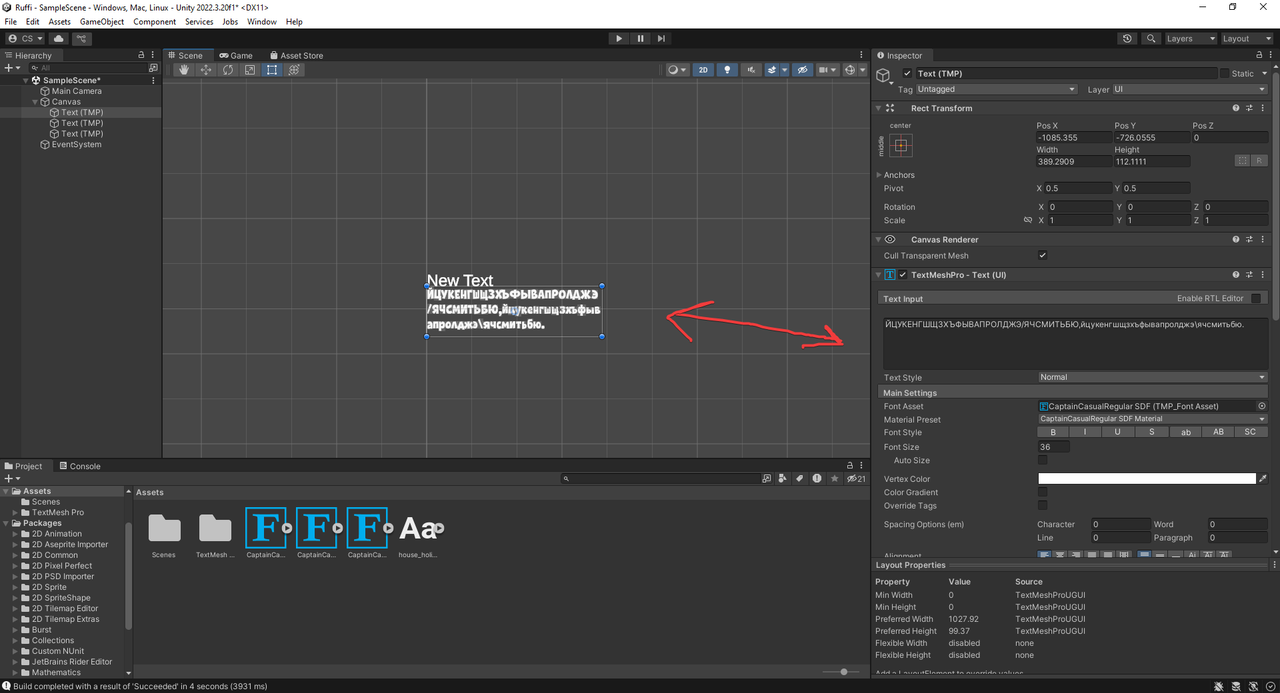Toggle Cull Transparent Mesh checkbox

(1042, 256)
